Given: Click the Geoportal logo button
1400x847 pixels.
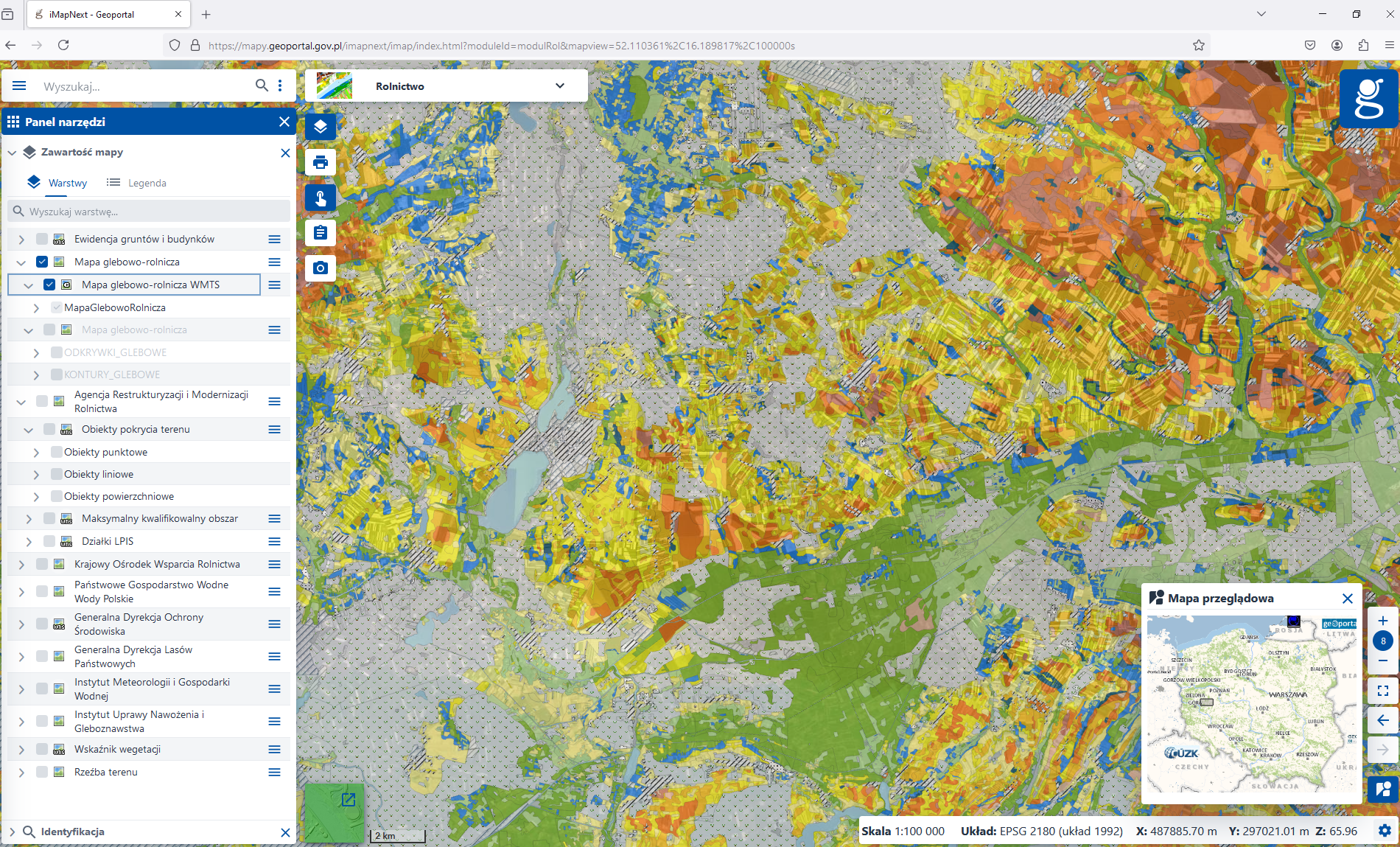Looking at the screenshot, I should (x=1368, y=99).
